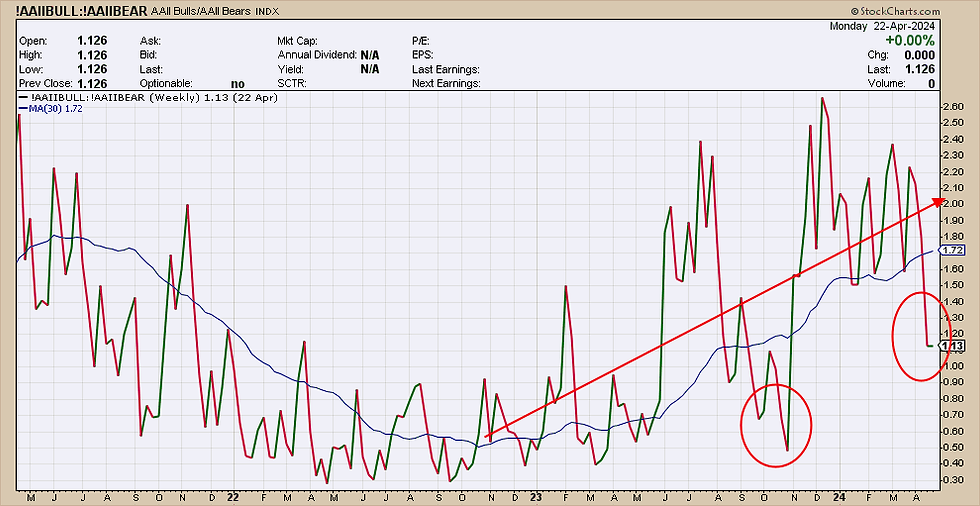
Task: Click the year 23 x-axis label
Action: [x=536, y=497]
